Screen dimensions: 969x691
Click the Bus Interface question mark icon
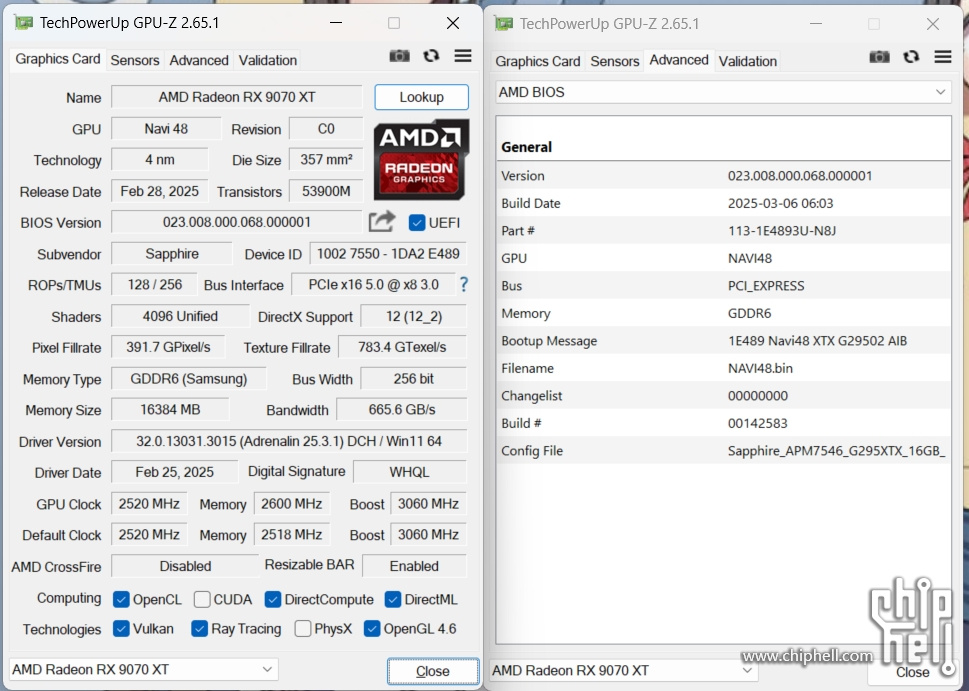463,284
